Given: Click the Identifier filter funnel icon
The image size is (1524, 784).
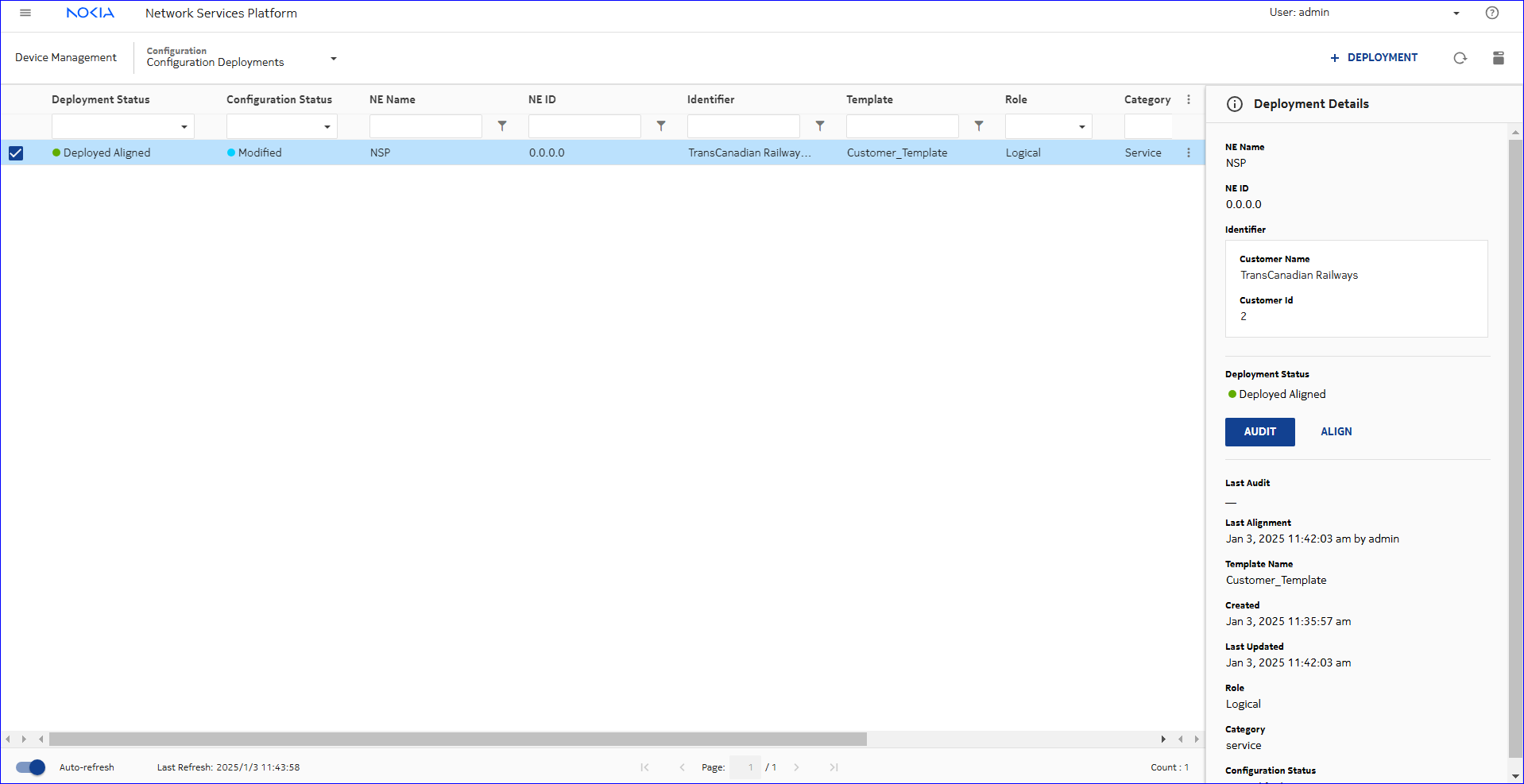Looking at the screenshot, I should 820,126.
